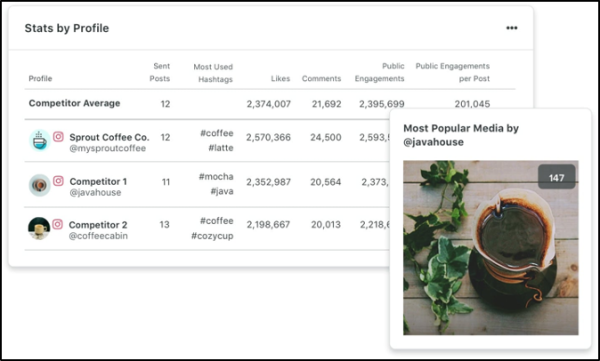Viewport: 600px width, 361px height.
Task: Click Instagram icon next to Competitor 1
Action: [58, 181]
